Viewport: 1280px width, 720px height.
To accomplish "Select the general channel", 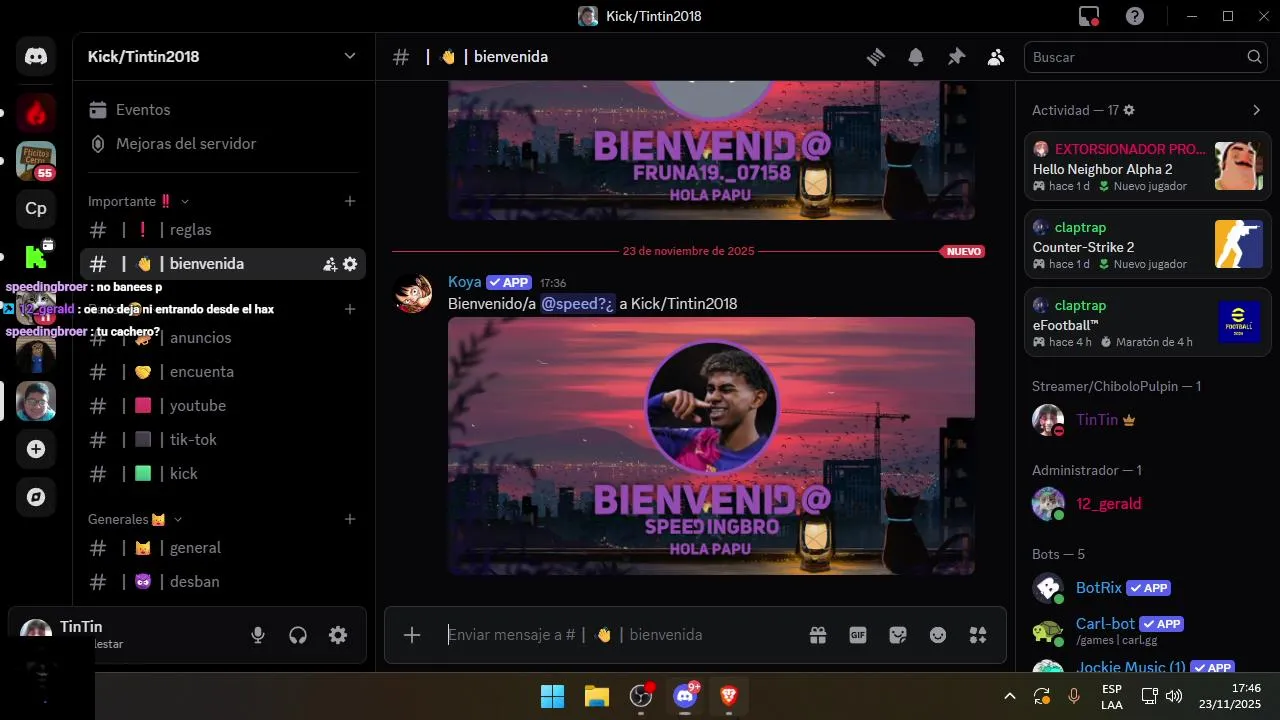I will 222,548.
